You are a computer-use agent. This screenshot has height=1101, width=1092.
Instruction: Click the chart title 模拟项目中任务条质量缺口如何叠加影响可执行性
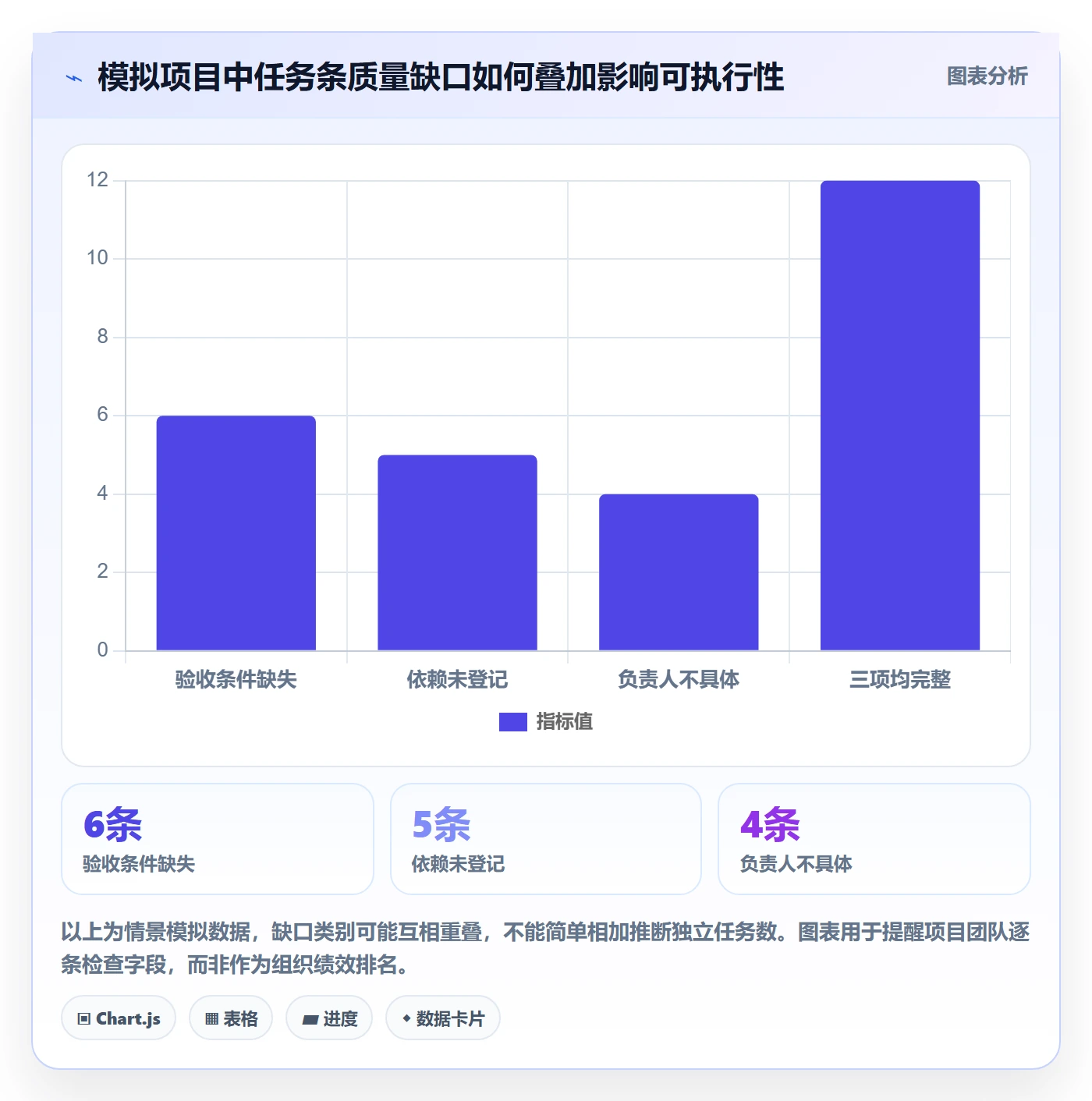pyautogui.click(x=441, y=77)
